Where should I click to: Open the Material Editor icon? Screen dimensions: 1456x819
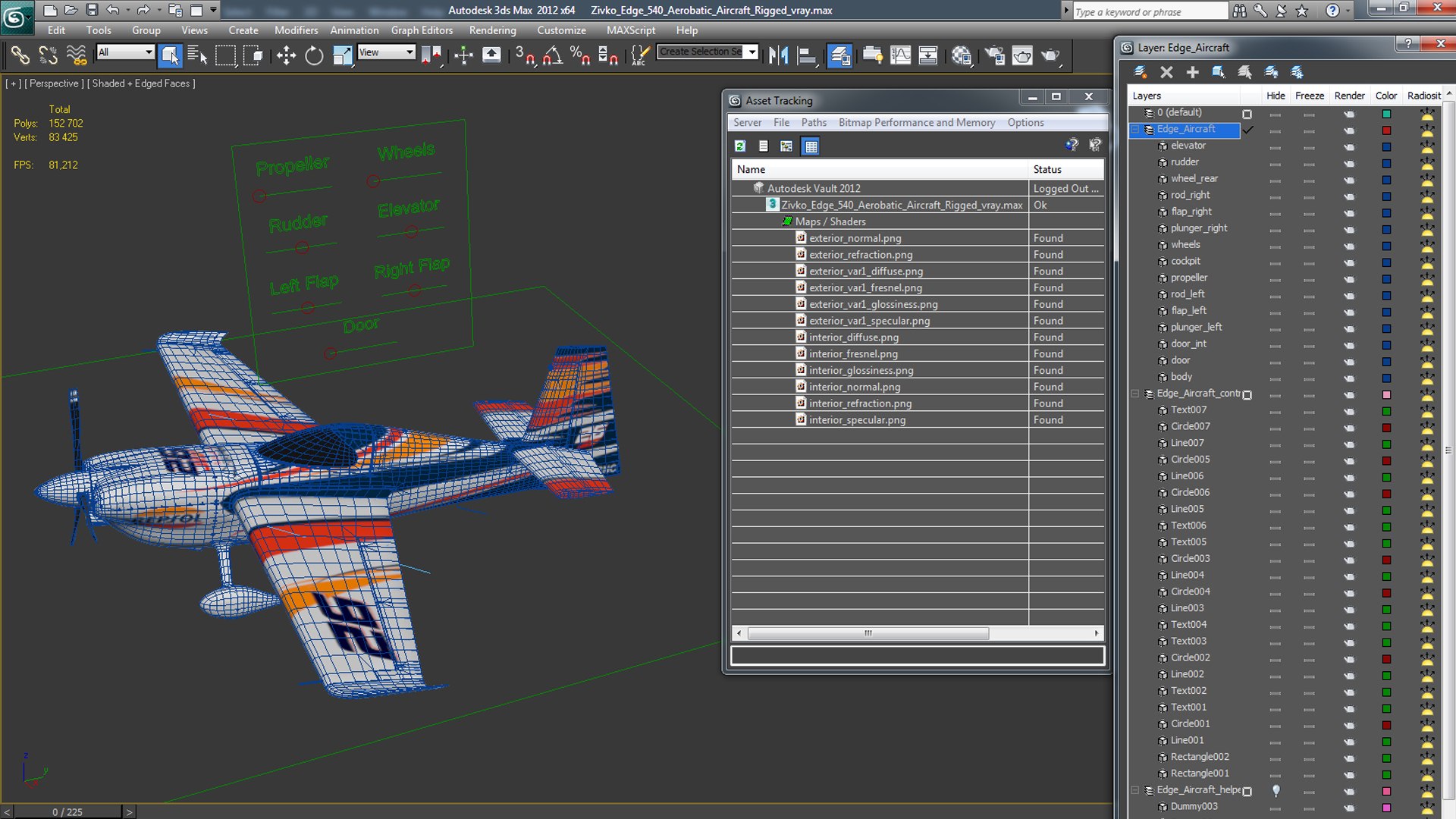coord(962,55)
